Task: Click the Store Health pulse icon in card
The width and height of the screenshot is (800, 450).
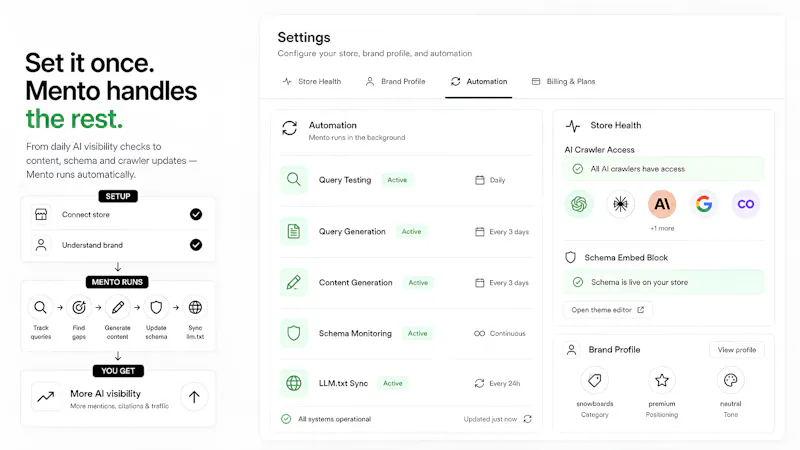Action: [x=573, y=126]
